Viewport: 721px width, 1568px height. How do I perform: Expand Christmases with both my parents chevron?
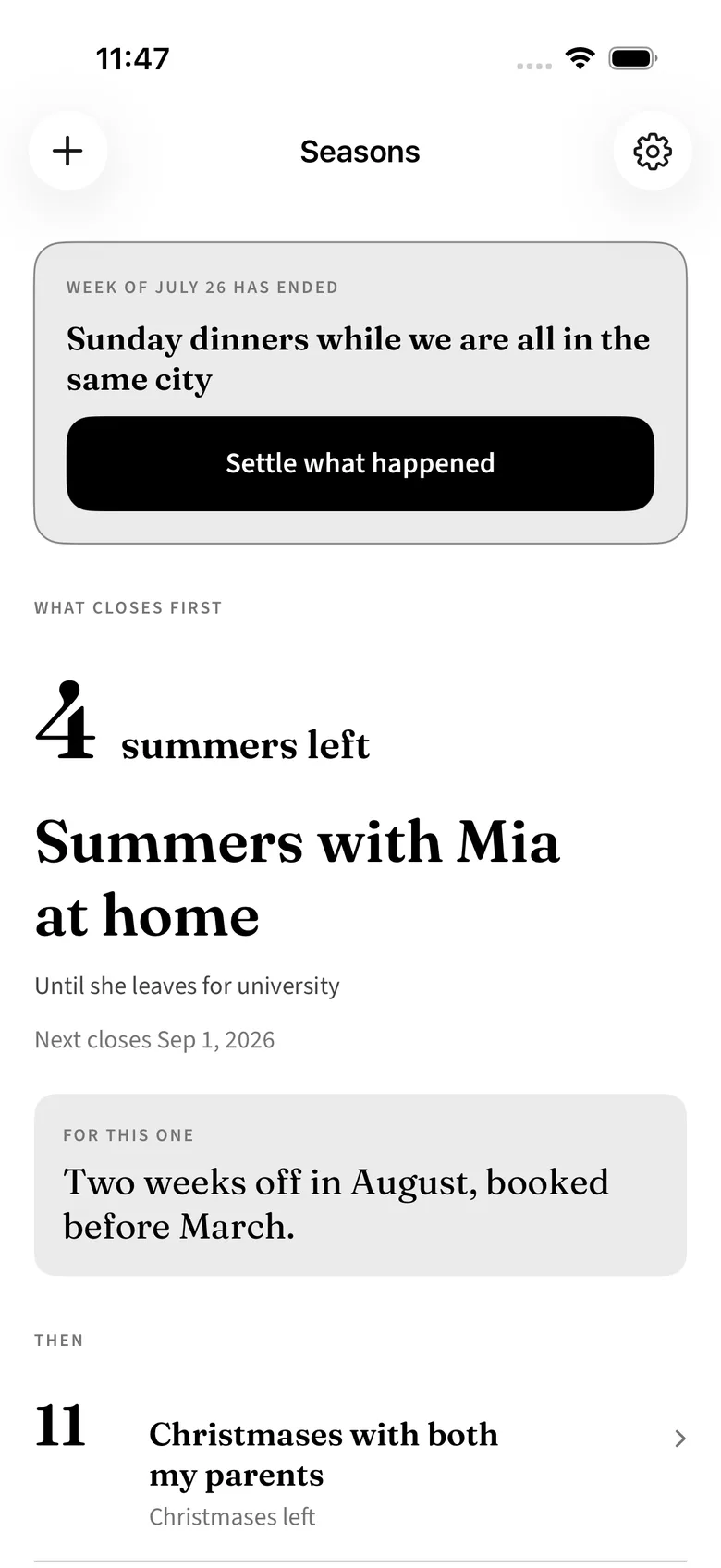(680, 1438)
